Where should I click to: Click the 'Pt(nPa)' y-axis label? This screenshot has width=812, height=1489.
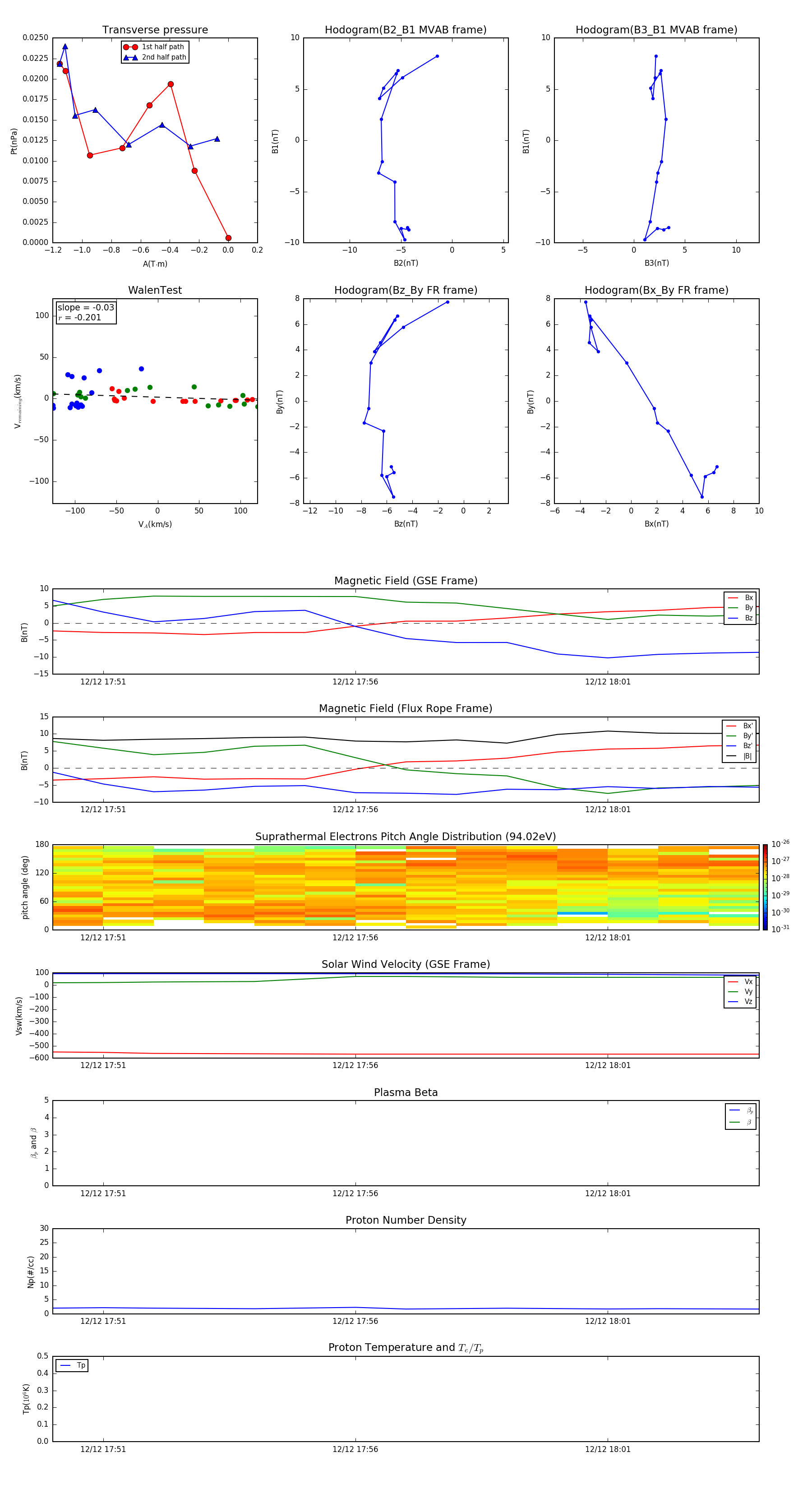tap(14, 140)
